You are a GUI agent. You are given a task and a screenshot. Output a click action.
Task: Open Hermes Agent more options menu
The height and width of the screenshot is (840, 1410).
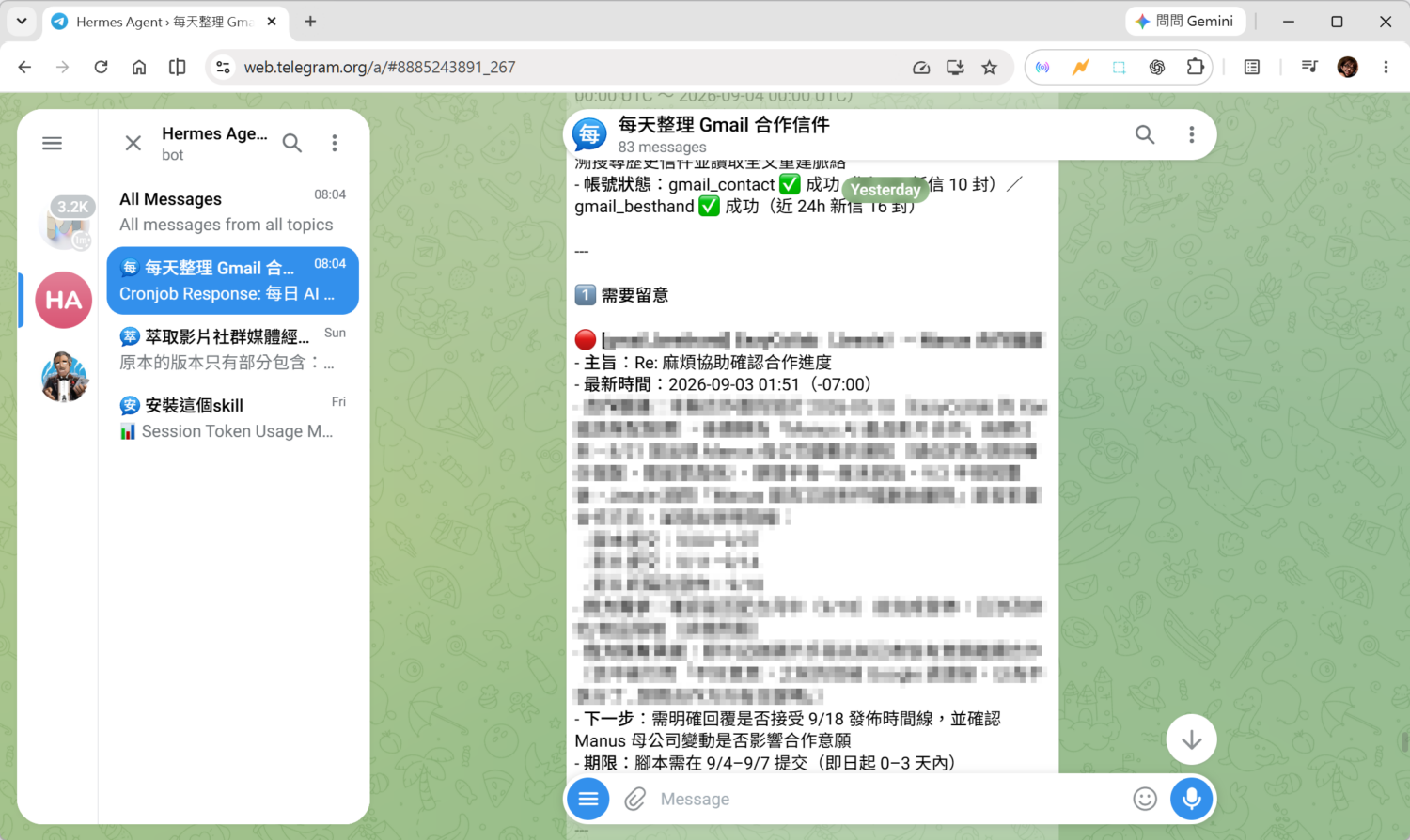[x=335, y=143]
